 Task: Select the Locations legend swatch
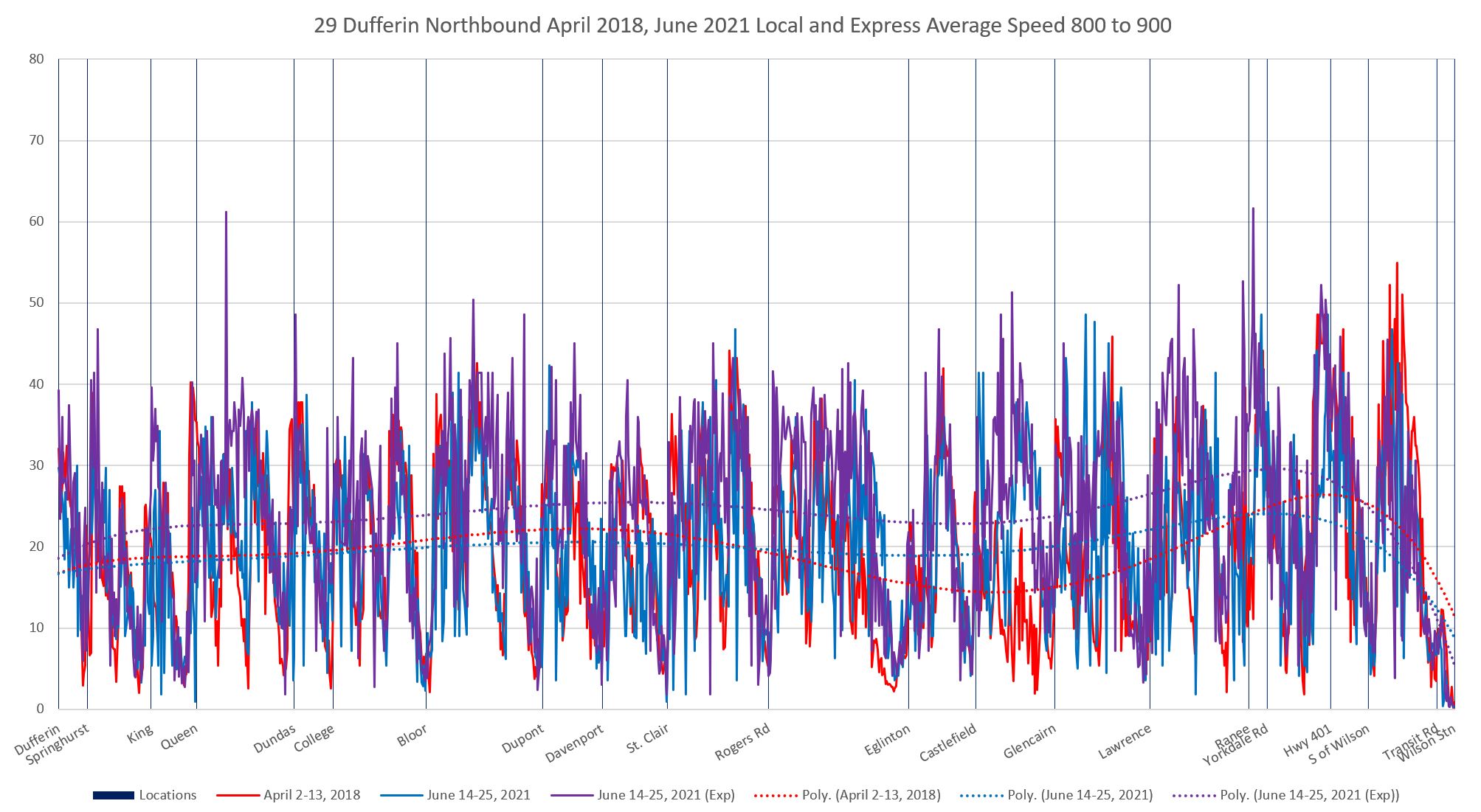113,795
